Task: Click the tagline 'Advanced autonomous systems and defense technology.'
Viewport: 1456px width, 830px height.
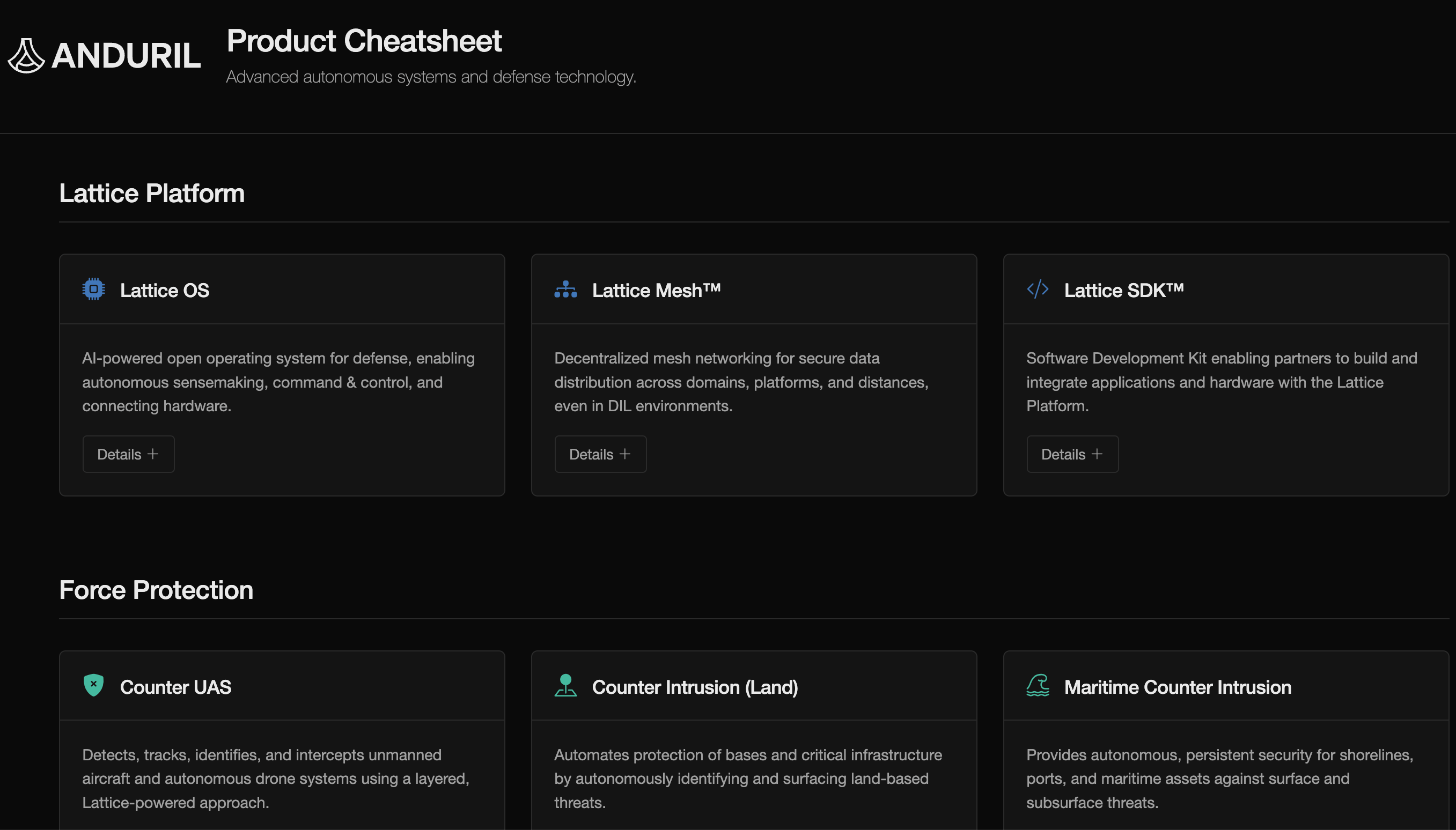Action: point(431,77)
